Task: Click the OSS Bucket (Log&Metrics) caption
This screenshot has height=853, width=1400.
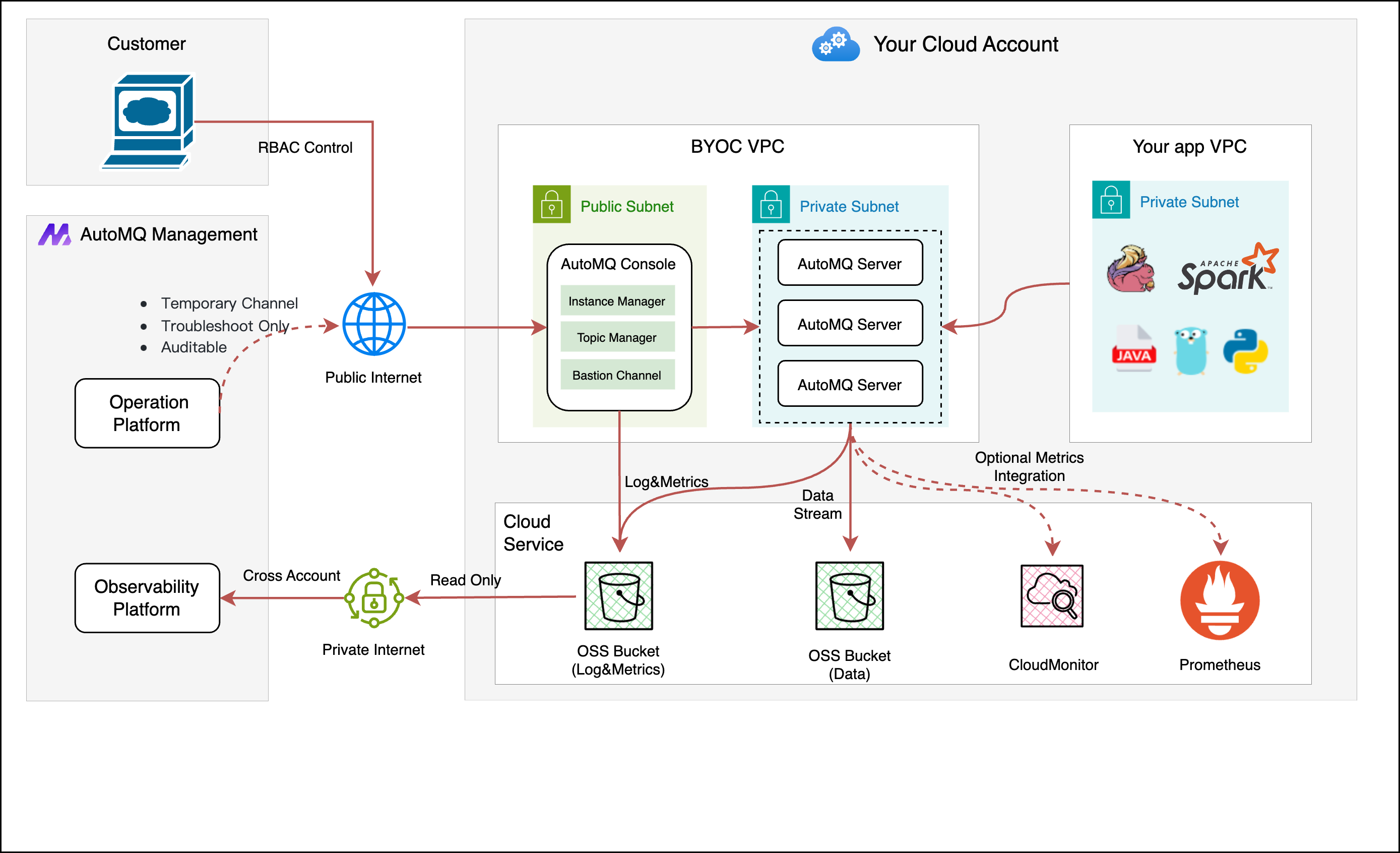Action: pos(618,660)
